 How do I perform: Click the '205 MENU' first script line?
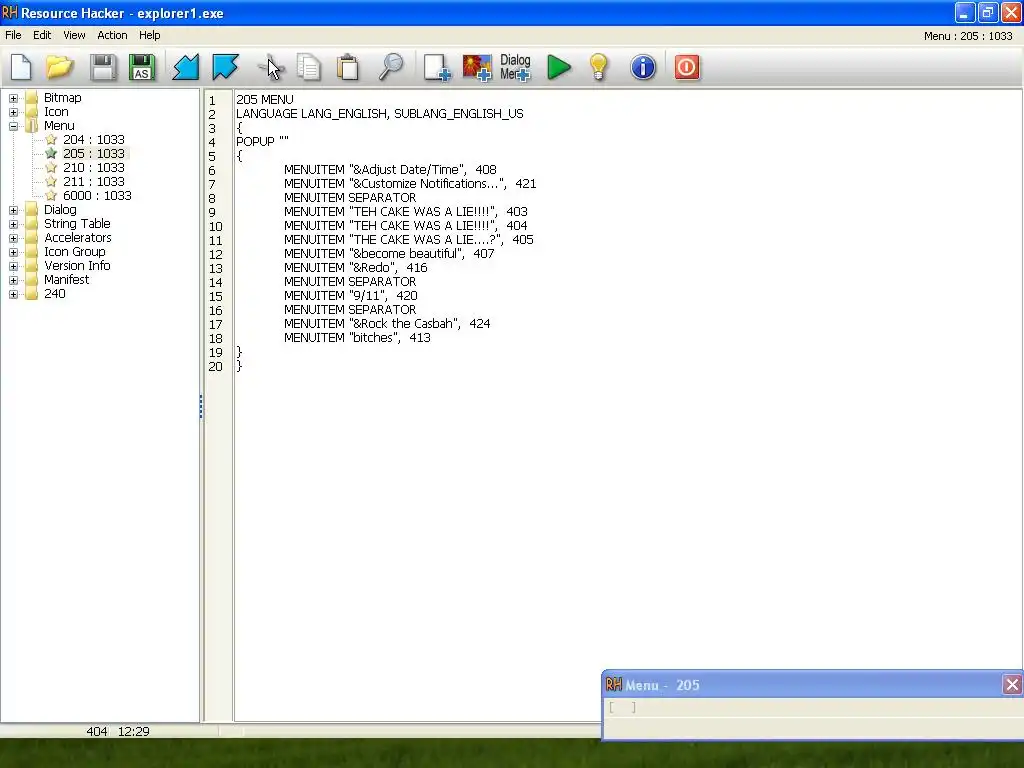(264, 99)
